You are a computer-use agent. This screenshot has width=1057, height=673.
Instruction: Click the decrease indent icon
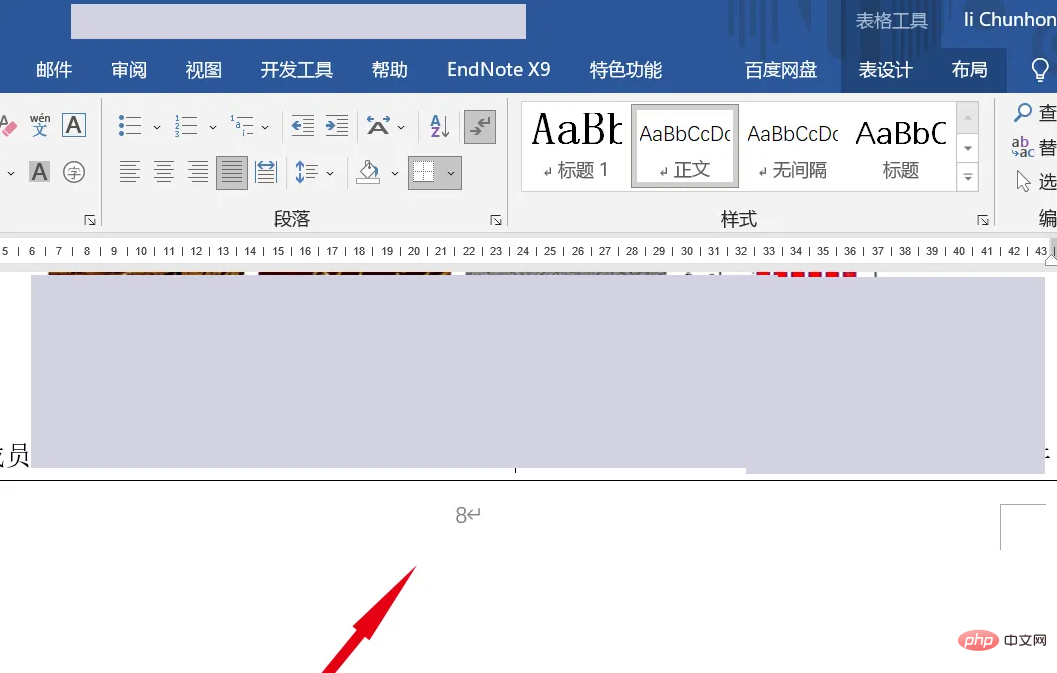tap(302, 126)
